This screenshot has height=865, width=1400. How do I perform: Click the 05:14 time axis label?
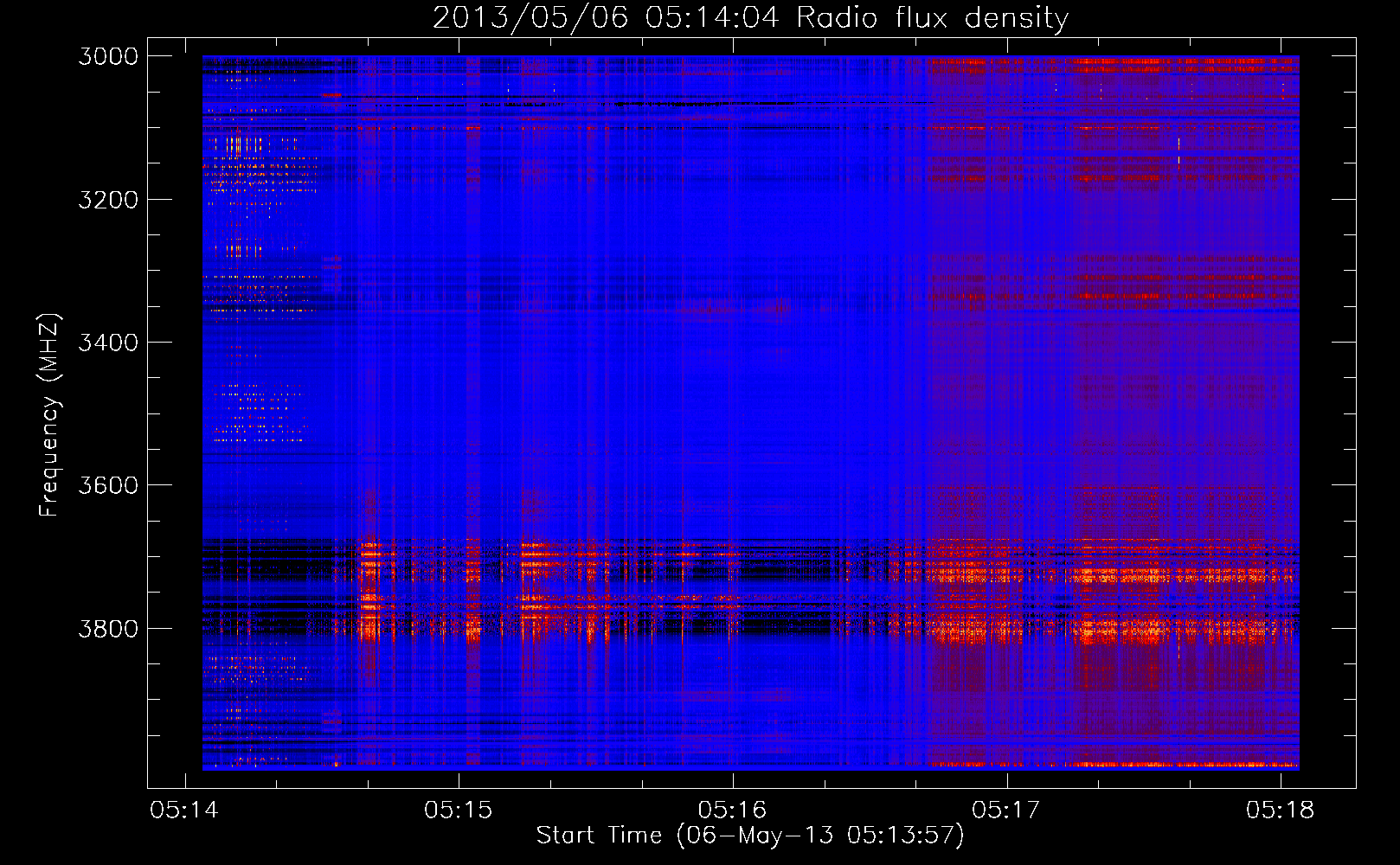click(x=184, y=811)
